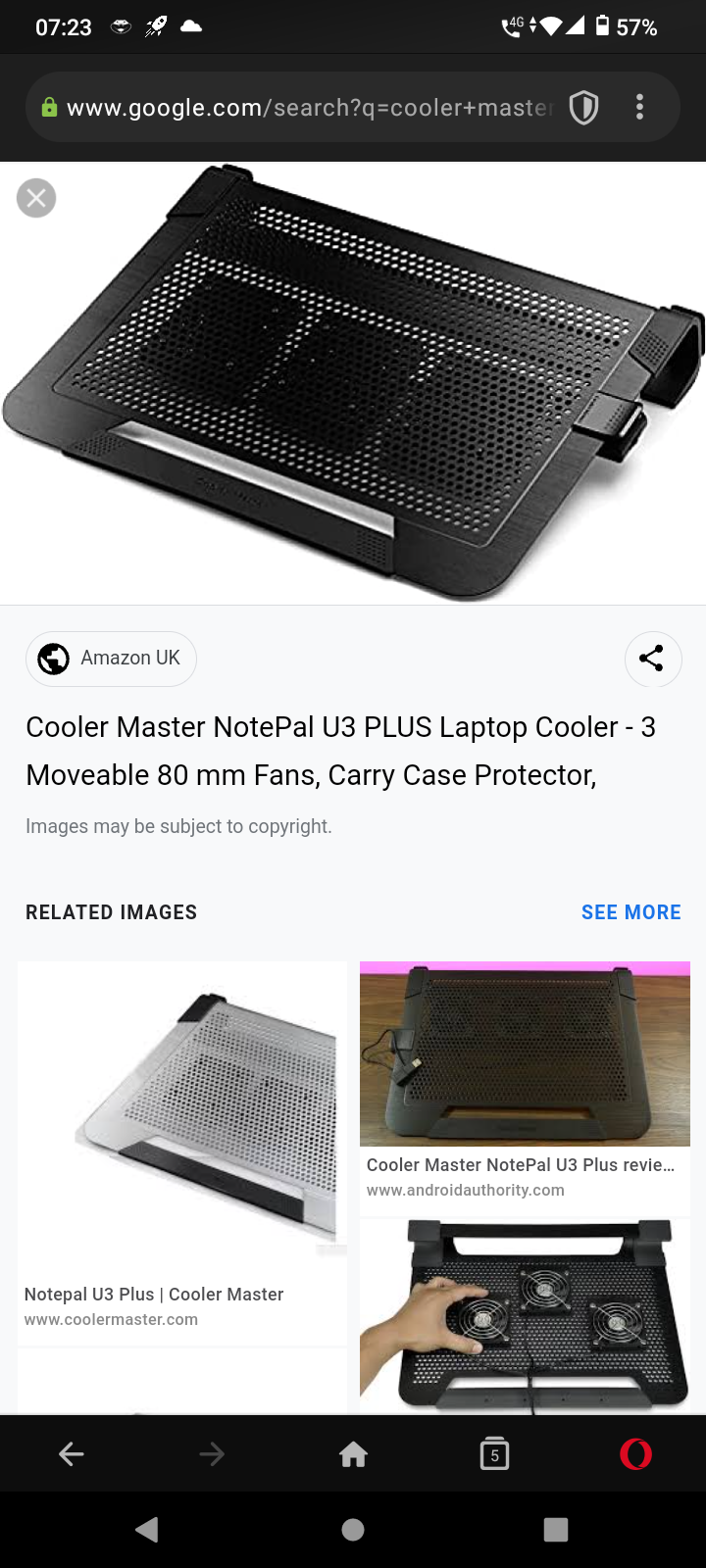The image size is (706, 1568).
Task: Select the URL address field
Action: tap(309, 108)
